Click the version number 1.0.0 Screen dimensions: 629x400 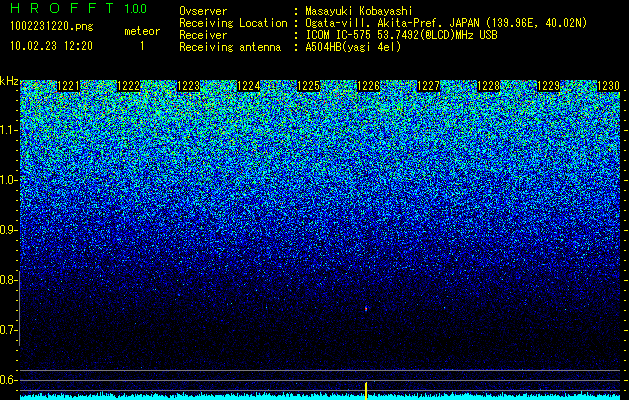pyautogui.click(x=136, y=9)
